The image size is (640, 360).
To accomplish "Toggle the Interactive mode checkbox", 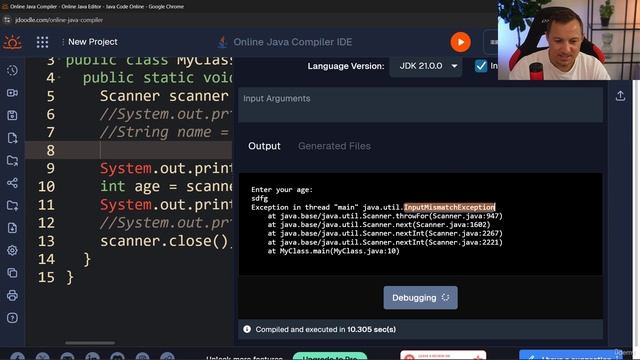I will (481, 66).
